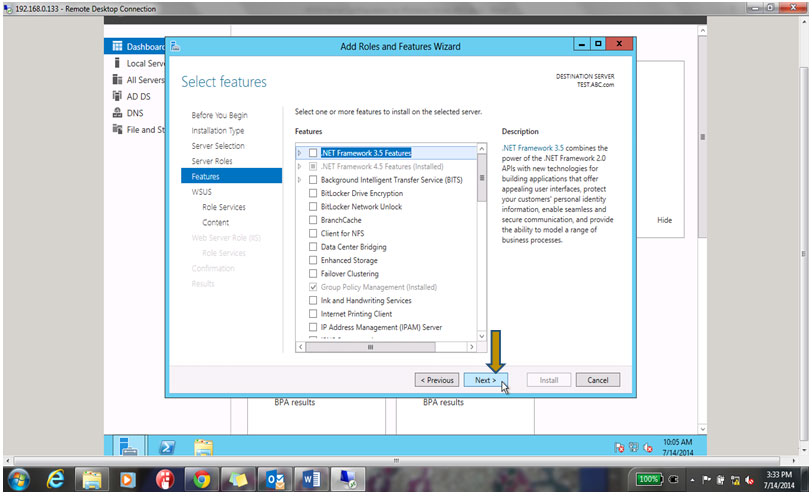Click the Action Center flag tray icon
This screenshot has width=812, height=497.
(706, 480)
